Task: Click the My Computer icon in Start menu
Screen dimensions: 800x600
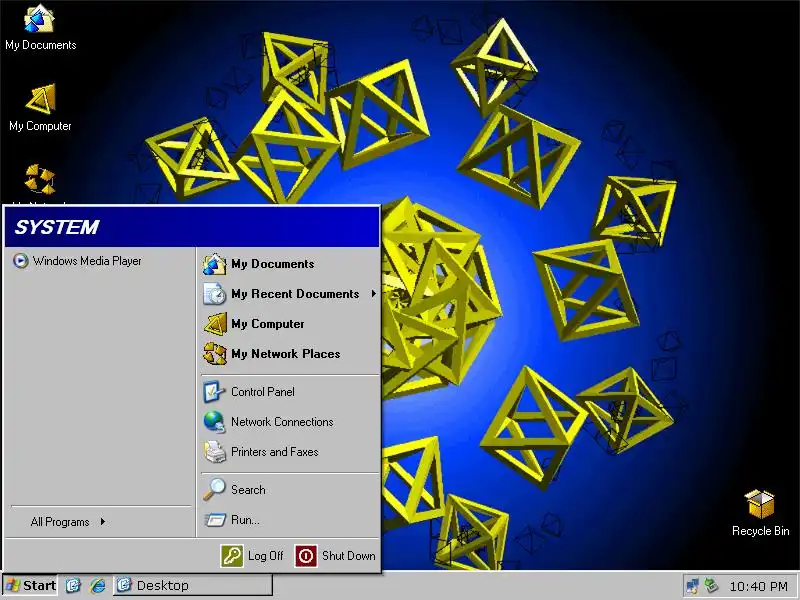Action: 214,324
